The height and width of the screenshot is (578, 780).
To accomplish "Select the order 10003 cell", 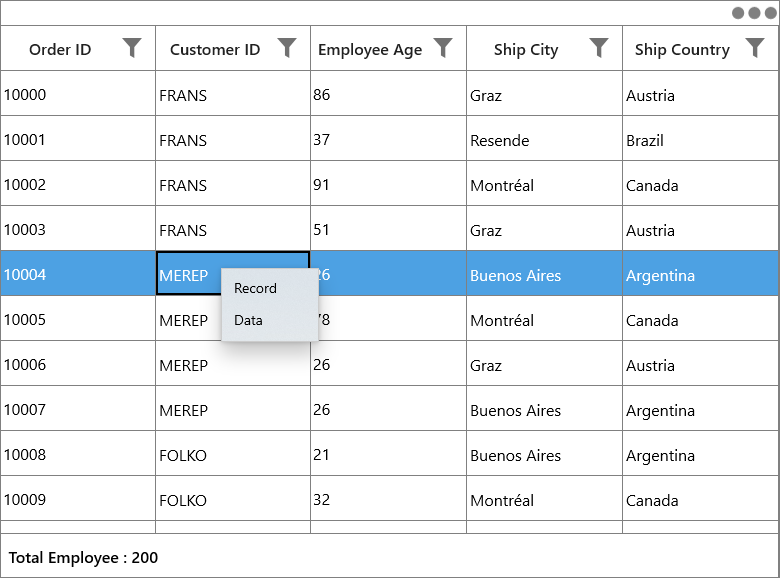I will (x=78, y=228).
